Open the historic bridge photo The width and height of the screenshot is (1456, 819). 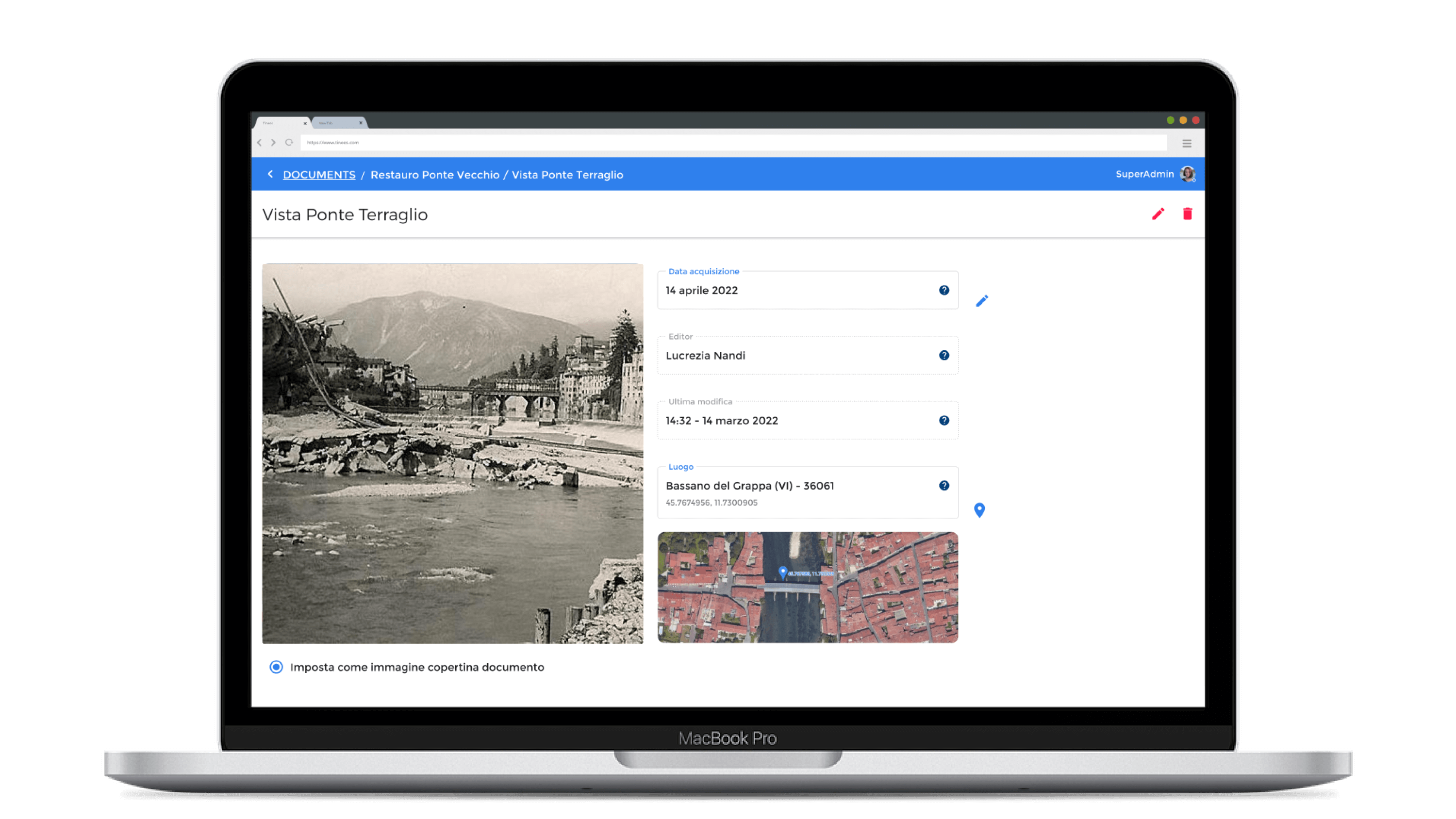452,453
